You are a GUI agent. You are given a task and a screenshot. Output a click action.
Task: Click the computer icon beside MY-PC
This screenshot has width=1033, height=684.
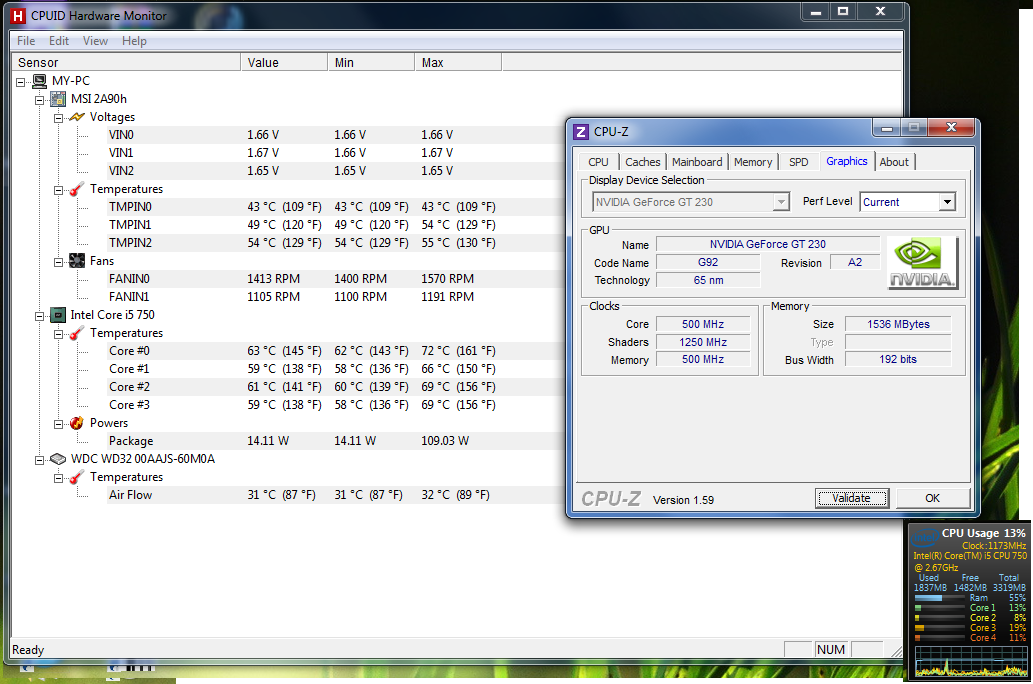[40, 81]
